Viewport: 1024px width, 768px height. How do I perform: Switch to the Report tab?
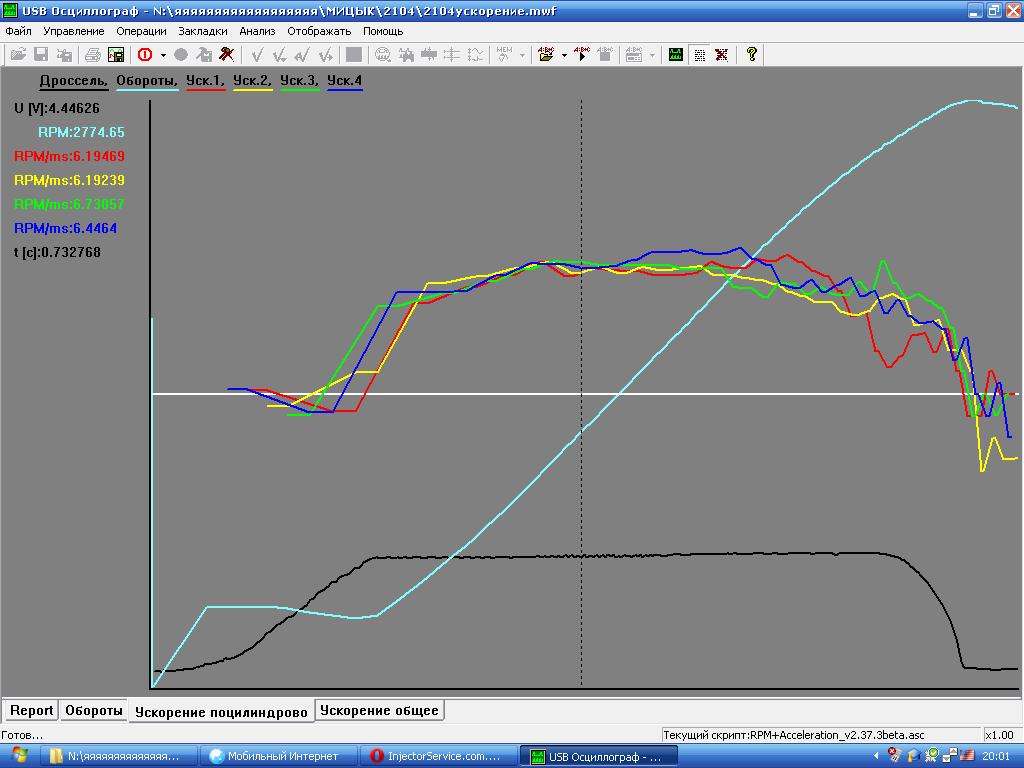point(31,711)
